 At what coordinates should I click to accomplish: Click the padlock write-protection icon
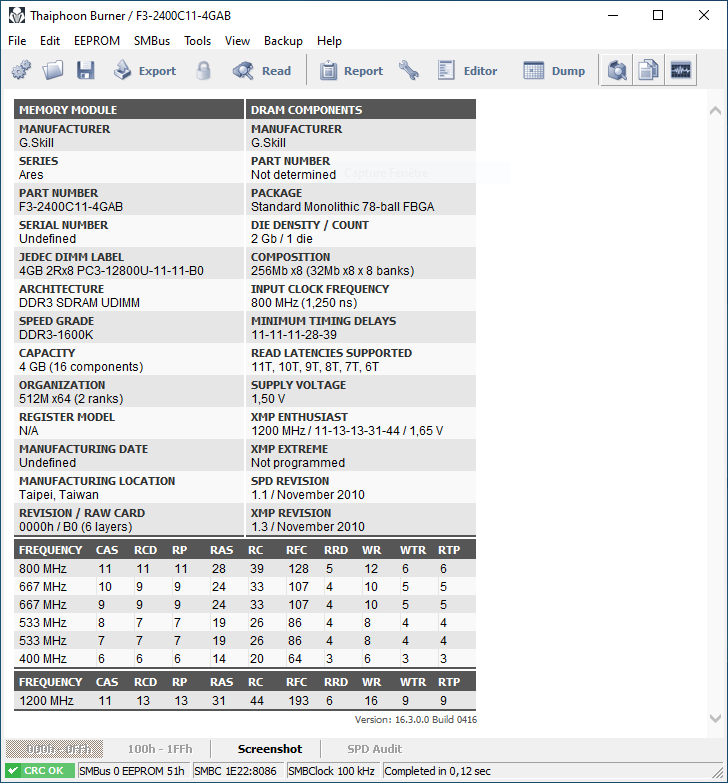click(203, 70)
